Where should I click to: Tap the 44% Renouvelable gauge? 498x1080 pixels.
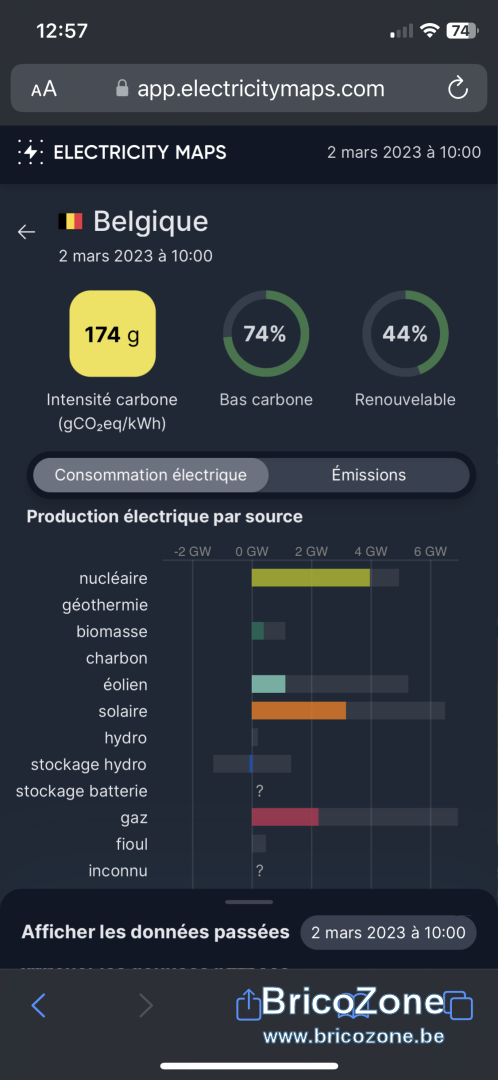pyautogui.click(x=405, y=333)
